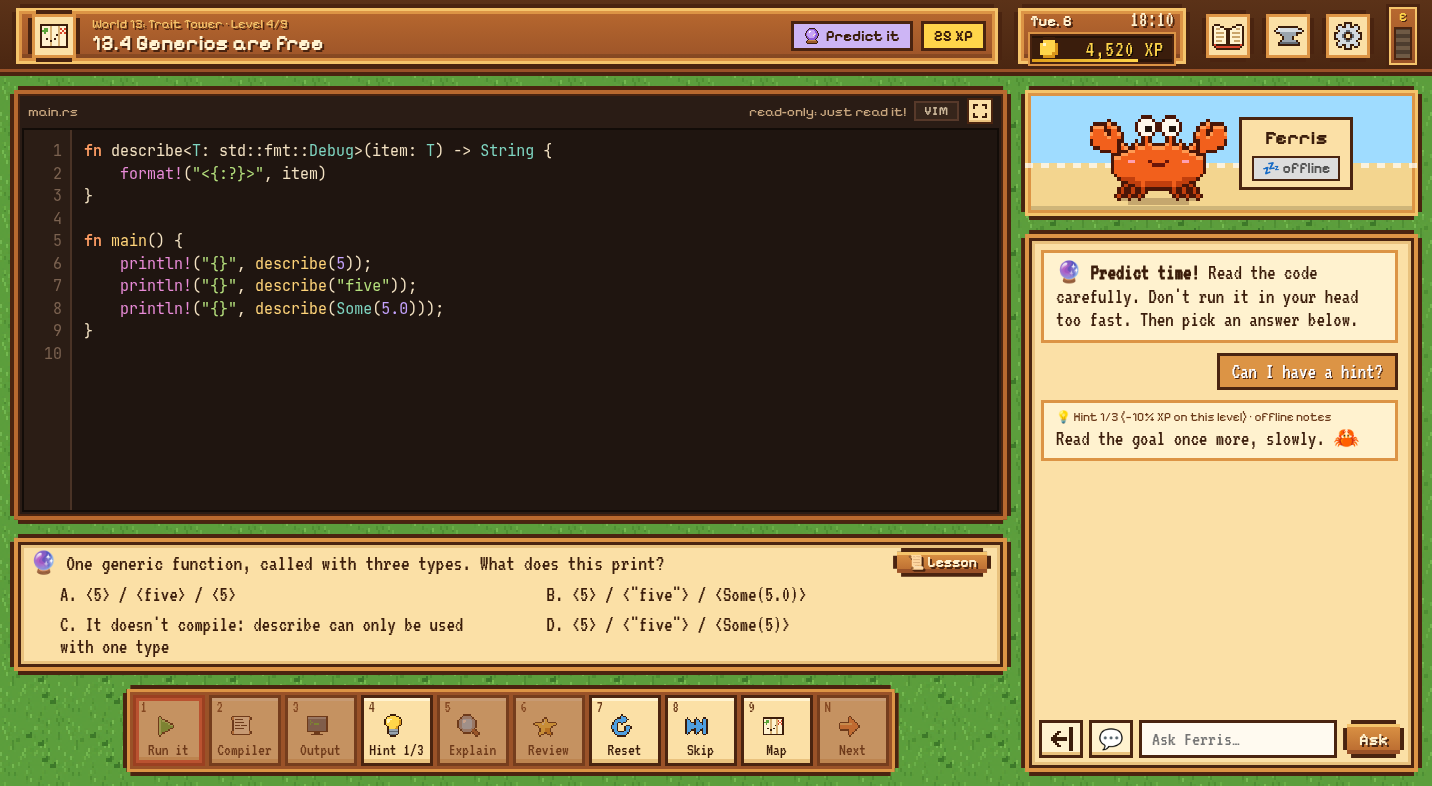
Task: Click the hint note 'Read the goal once more'
Action: tap(1219, 430)
